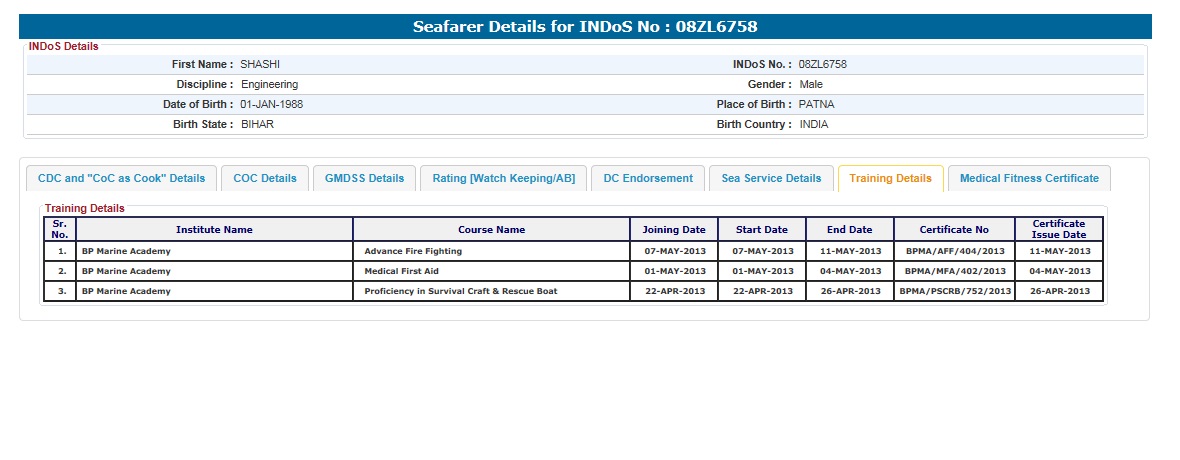Go to the DC Endorsement tab
The height and width of the screenshot is (460, 1180).
[x=648, y=178]
